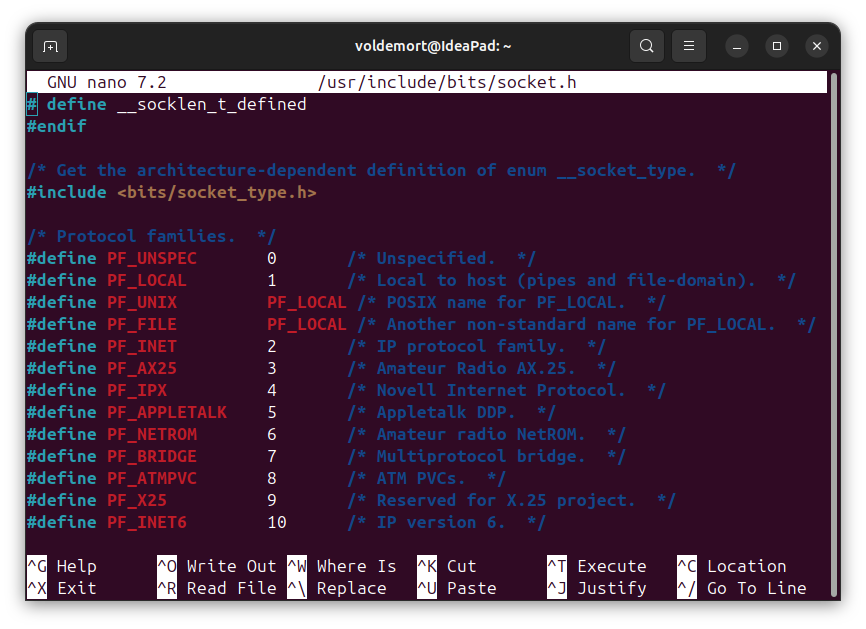Click the Protocol families comment
The width and height of the screenshot is (866, 629).
[x=151, y=236]
